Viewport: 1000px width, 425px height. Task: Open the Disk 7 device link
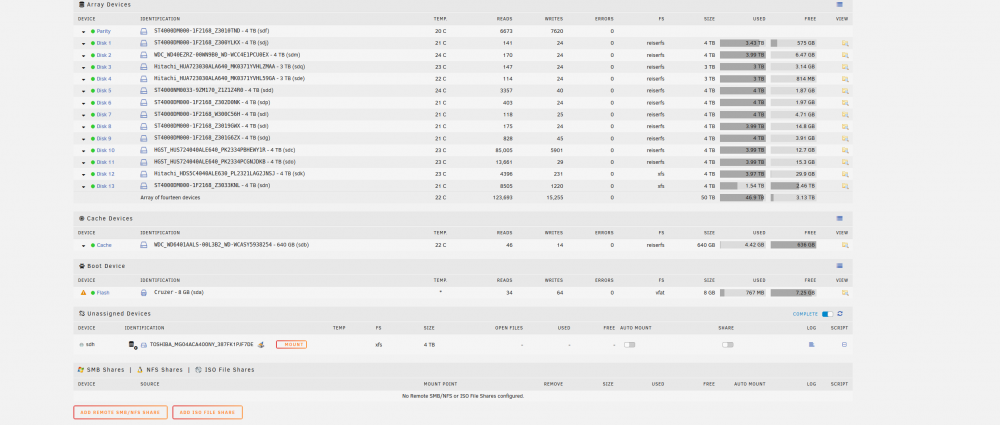[x=104, y=115]
